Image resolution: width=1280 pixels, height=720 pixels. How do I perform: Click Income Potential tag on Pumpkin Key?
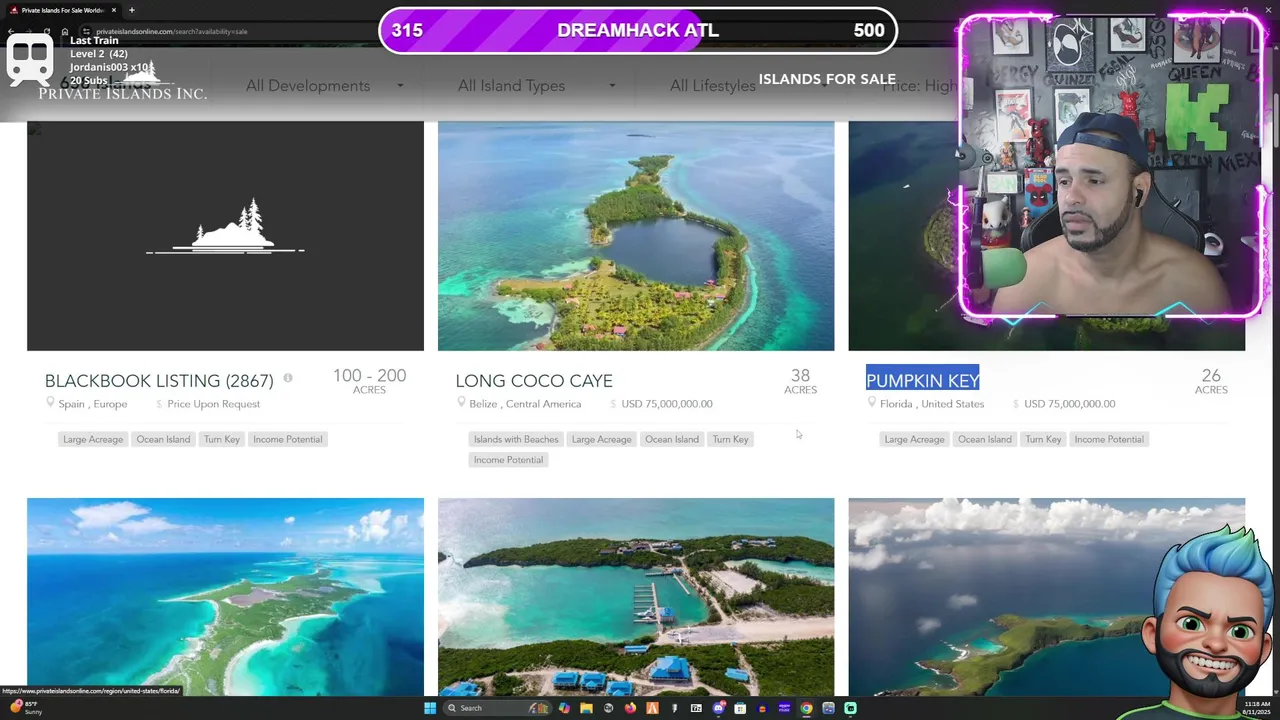click(1109, 439)
